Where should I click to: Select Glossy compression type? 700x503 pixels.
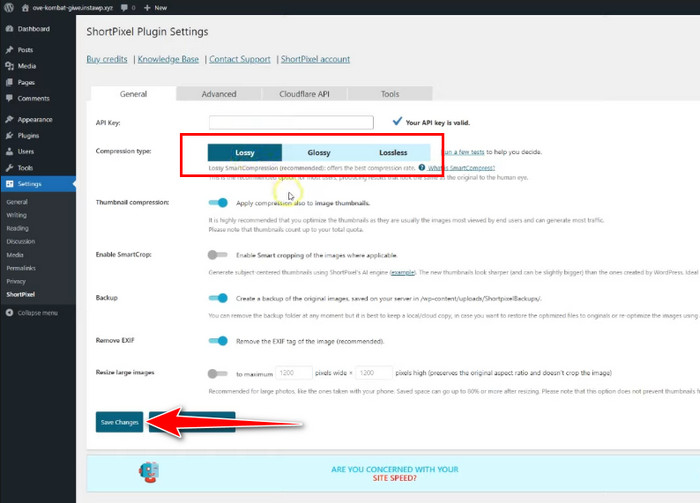(x=319, y=153)
